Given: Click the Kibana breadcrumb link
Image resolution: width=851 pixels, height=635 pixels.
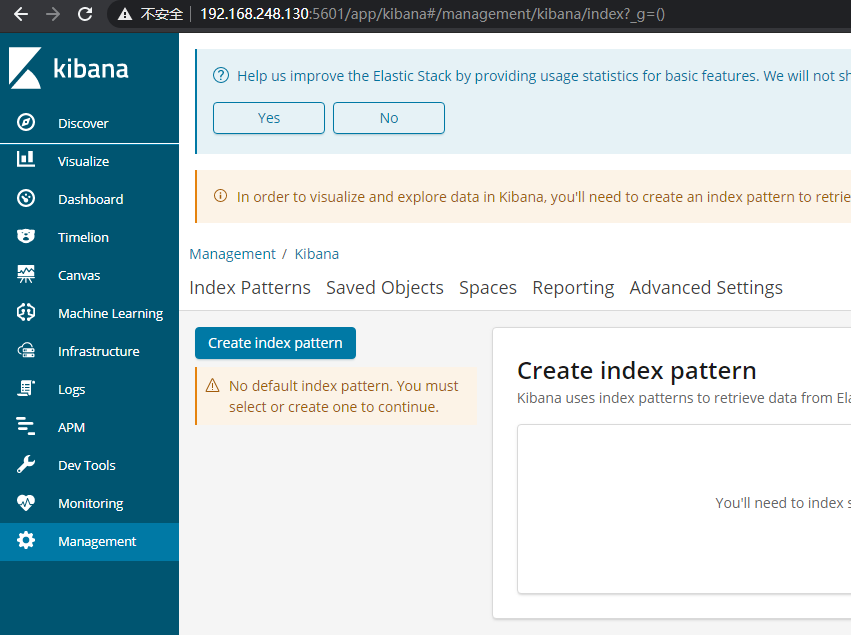Looking at the screenshot, I should coord(316,254).
